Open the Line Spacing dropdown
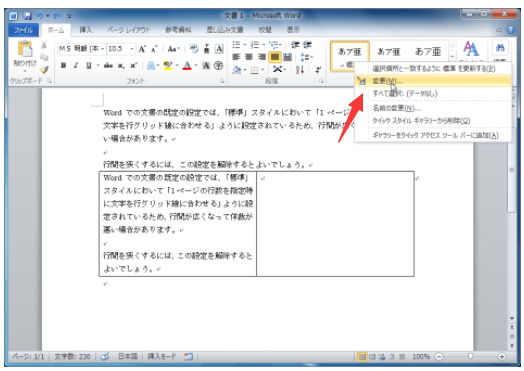This screenshot has width=524, height=371. 306,57
